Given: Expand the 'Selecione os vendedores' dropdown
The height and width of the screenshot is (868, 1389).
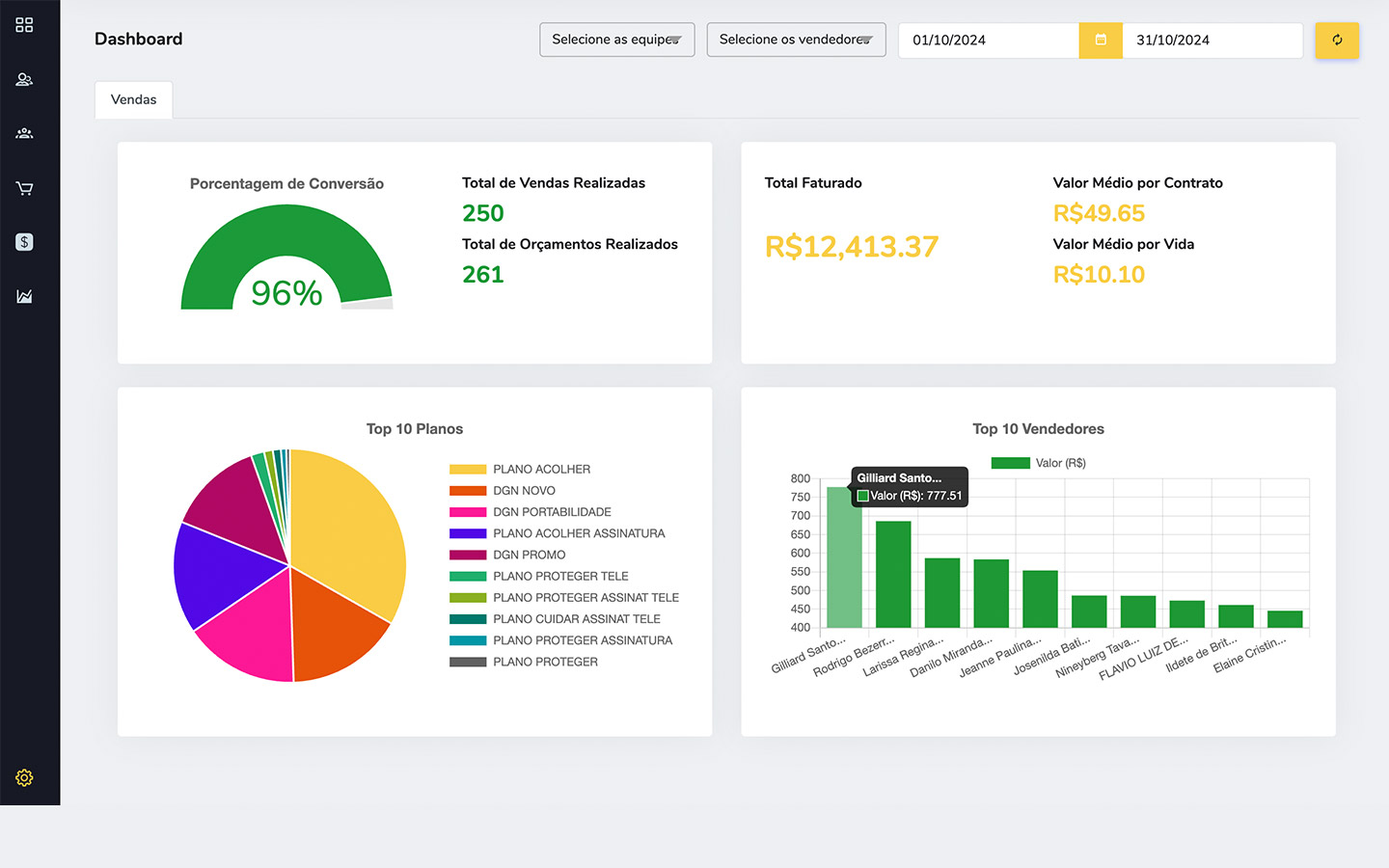Looking at the screenshot, I should pos(796,40).
